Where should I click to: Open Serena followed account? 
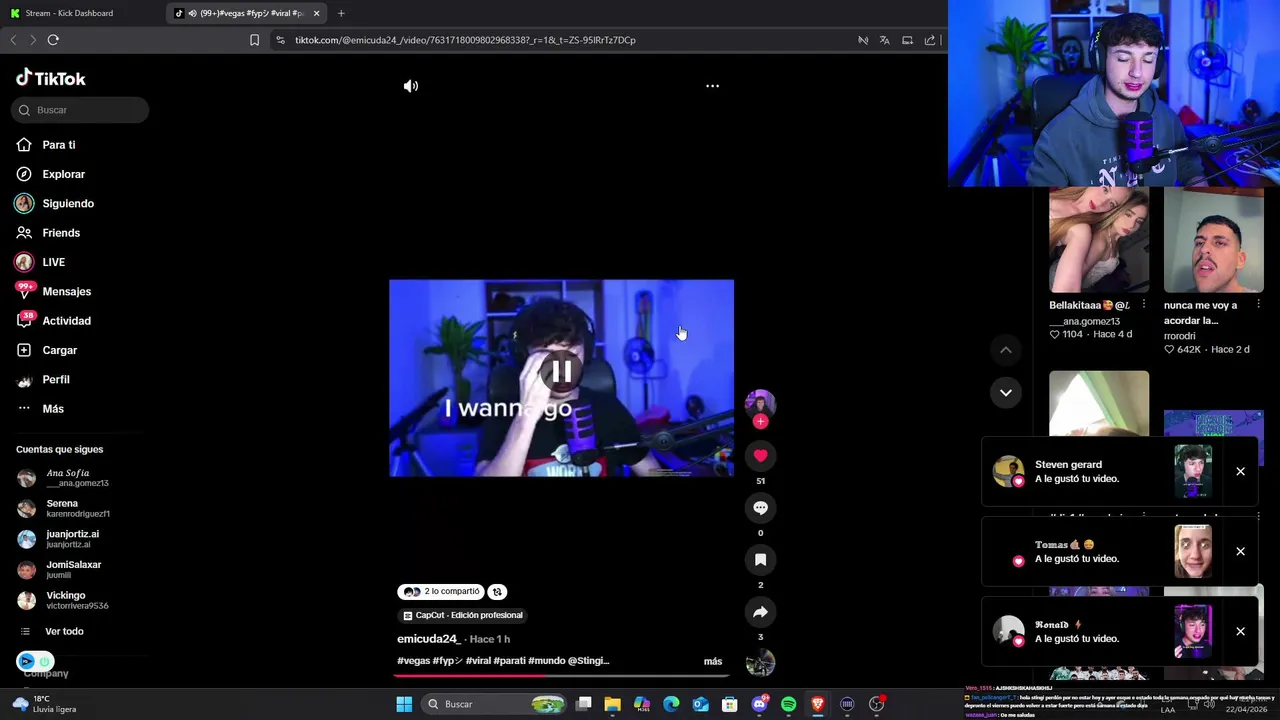tap(64, 508)
